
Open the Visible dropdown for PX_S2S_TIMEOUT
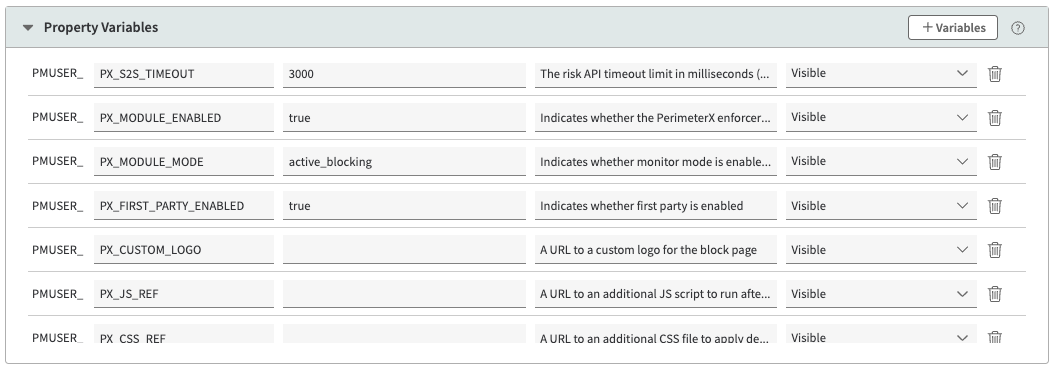coord(881,74)
